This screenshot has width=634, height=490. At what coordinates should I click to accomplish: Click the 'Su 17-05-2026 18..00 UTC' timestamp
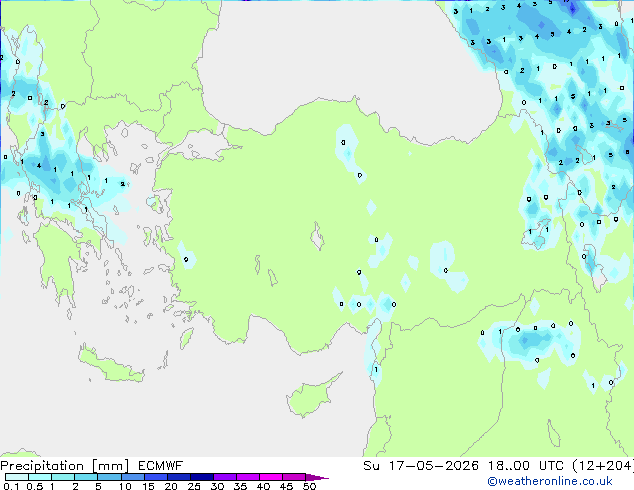pyautogui.click(x=463, y=466)
